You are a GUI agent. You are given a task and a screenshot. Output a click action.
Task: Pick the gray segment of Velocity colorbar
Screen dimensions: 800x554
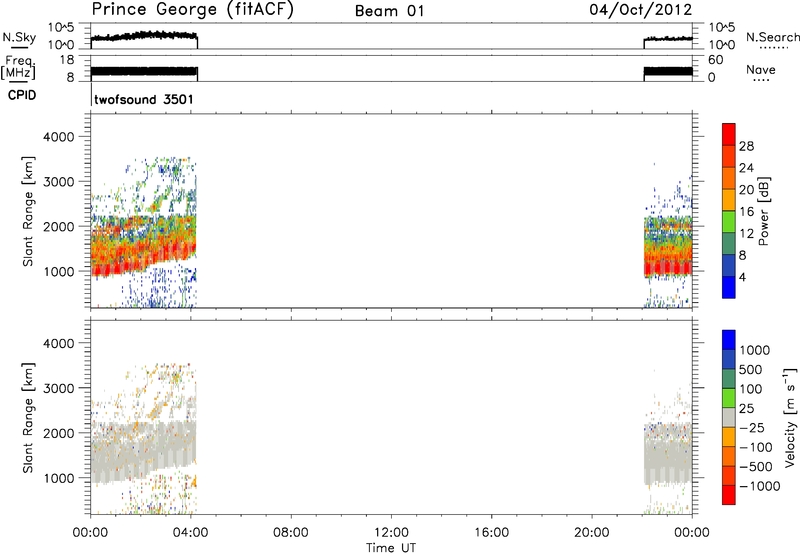coord(729,417)
